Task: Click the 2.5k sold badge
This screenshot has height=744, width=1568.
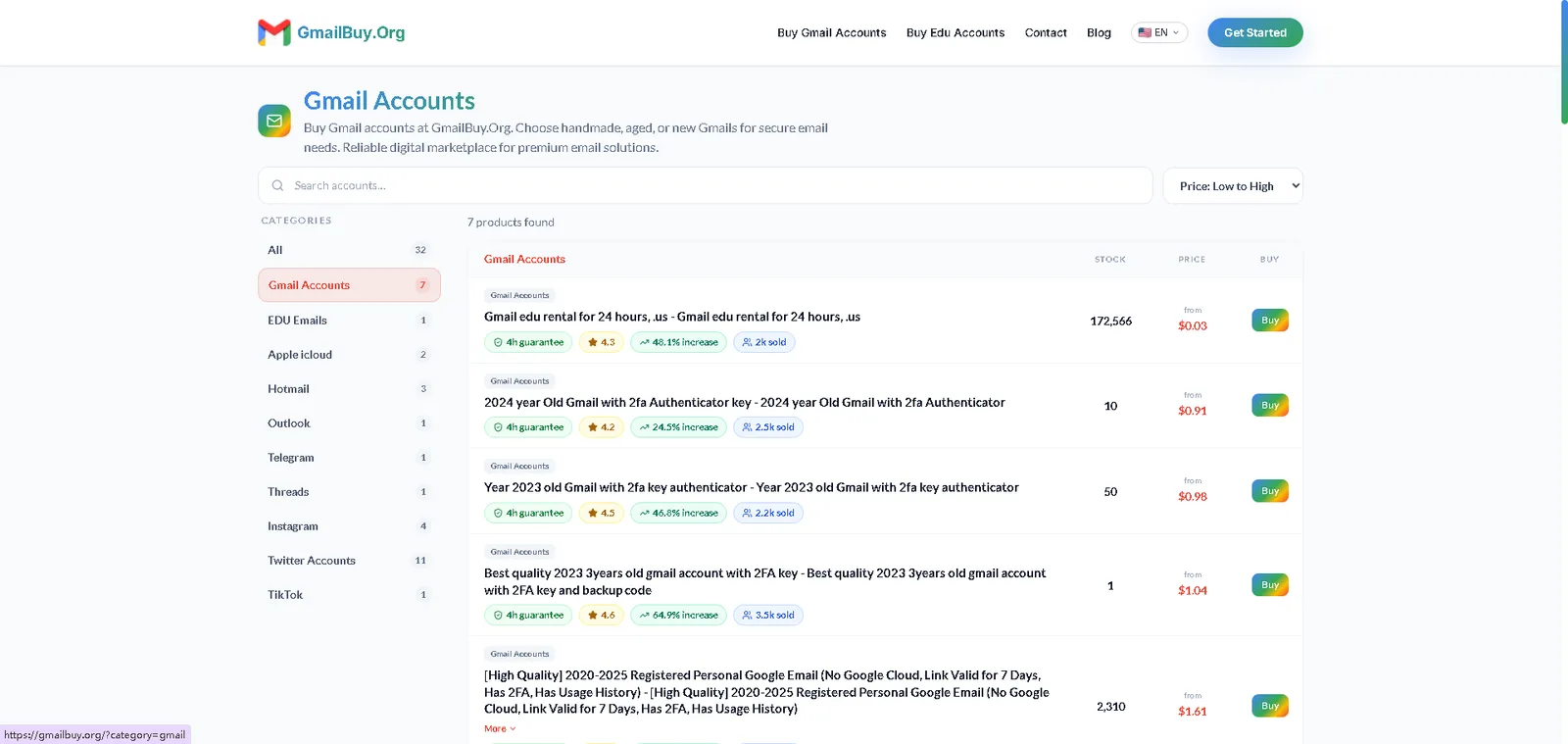Action: tap(768, 427)
